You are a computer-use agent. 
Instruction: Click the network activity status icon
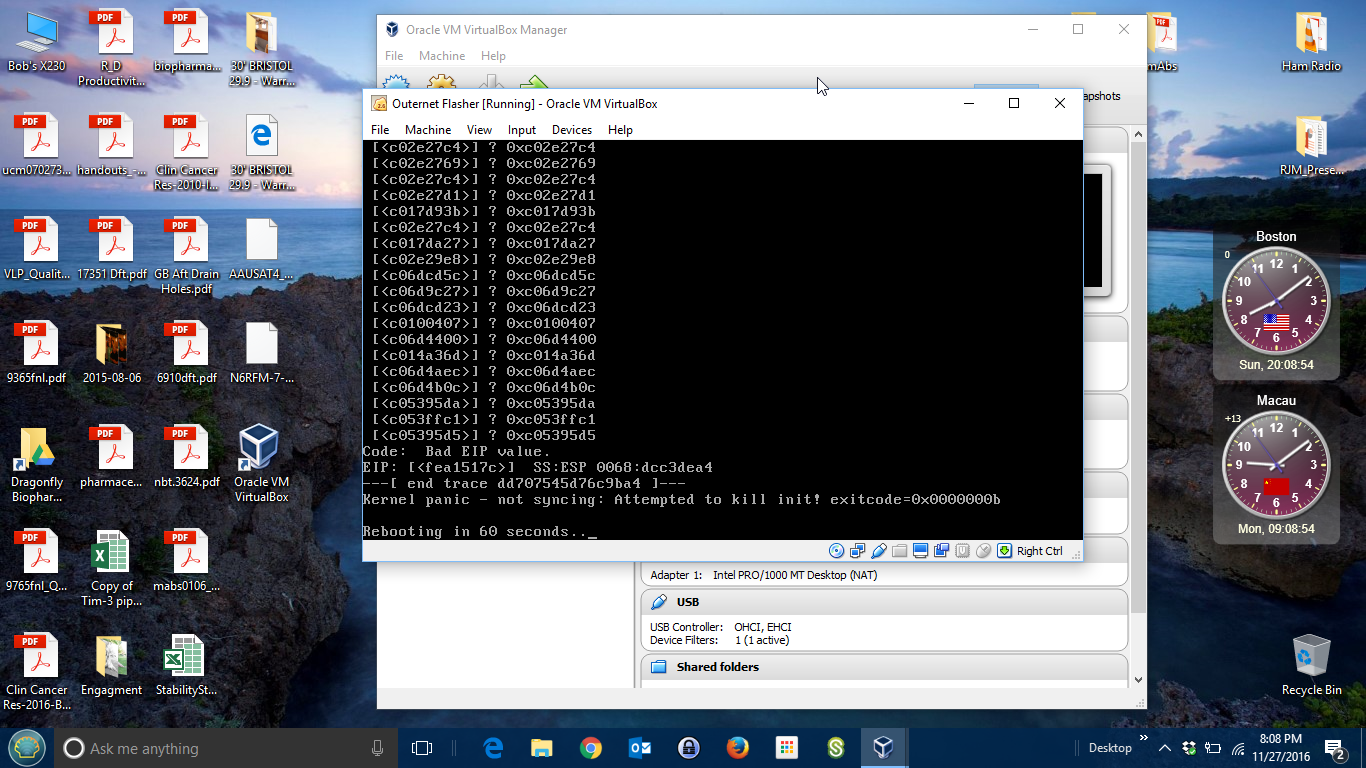(x=858, y=551)
